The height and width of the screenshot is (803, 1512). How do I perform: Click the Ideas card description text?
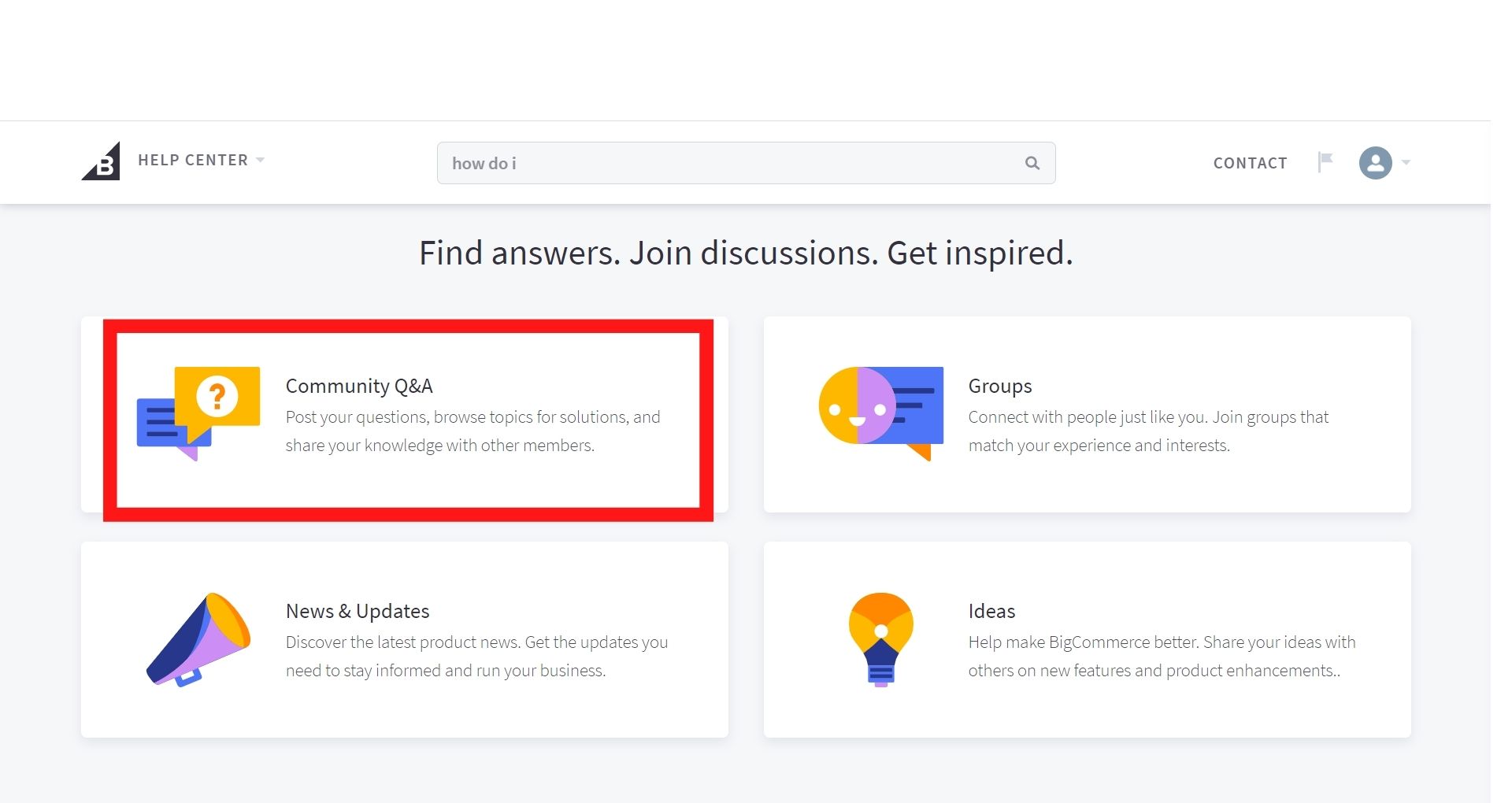(x=1162, y=657)
